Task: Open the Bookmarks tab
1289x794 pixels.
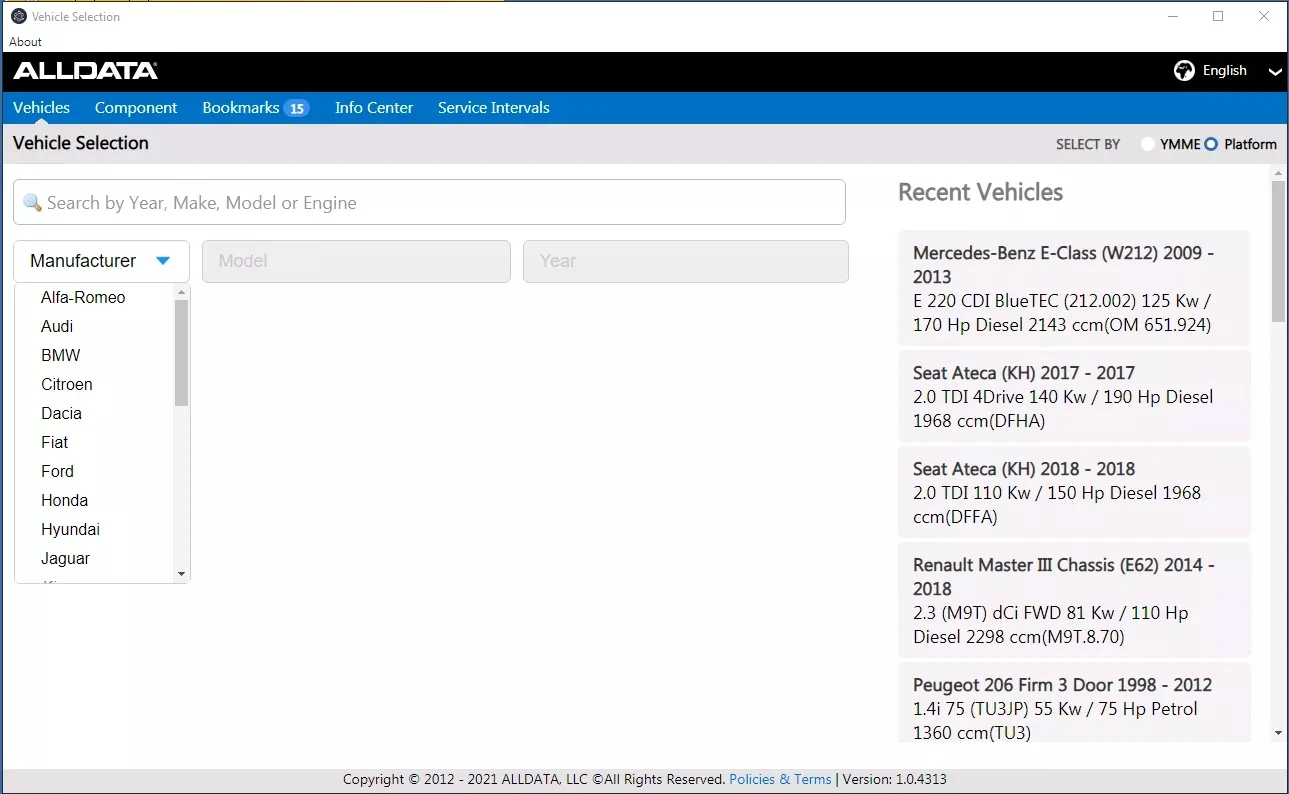Action: (x=240, y=108)
